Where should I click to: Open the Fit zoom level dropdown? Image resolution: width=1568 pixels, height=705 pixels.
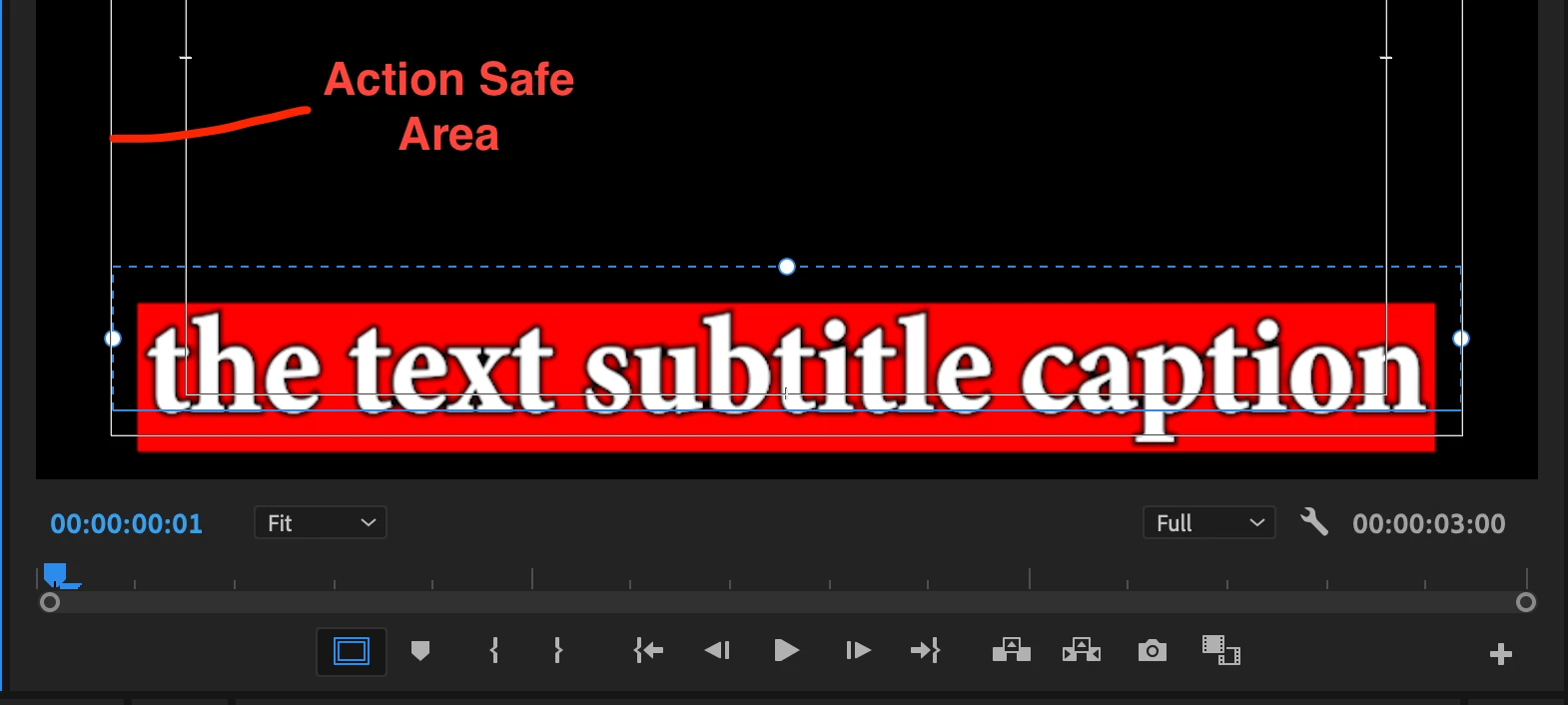point(321,522)
